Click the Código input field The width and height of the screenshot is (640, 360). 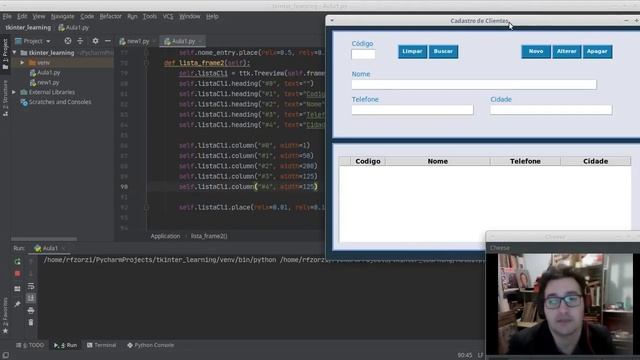(x=363, y=54)
